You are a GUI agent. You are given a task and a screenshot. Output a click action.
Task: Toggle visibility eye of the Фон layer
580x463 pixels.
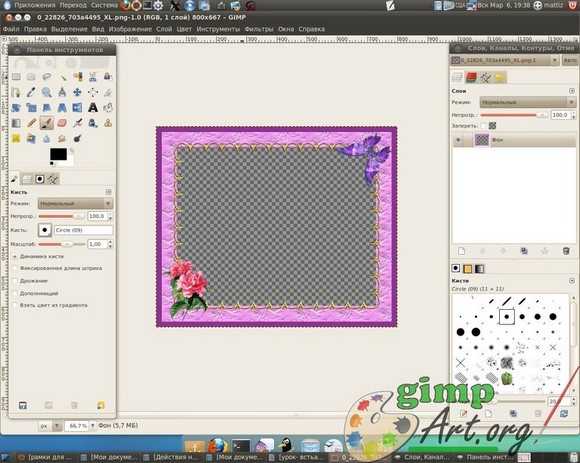(x=458, y=140)
